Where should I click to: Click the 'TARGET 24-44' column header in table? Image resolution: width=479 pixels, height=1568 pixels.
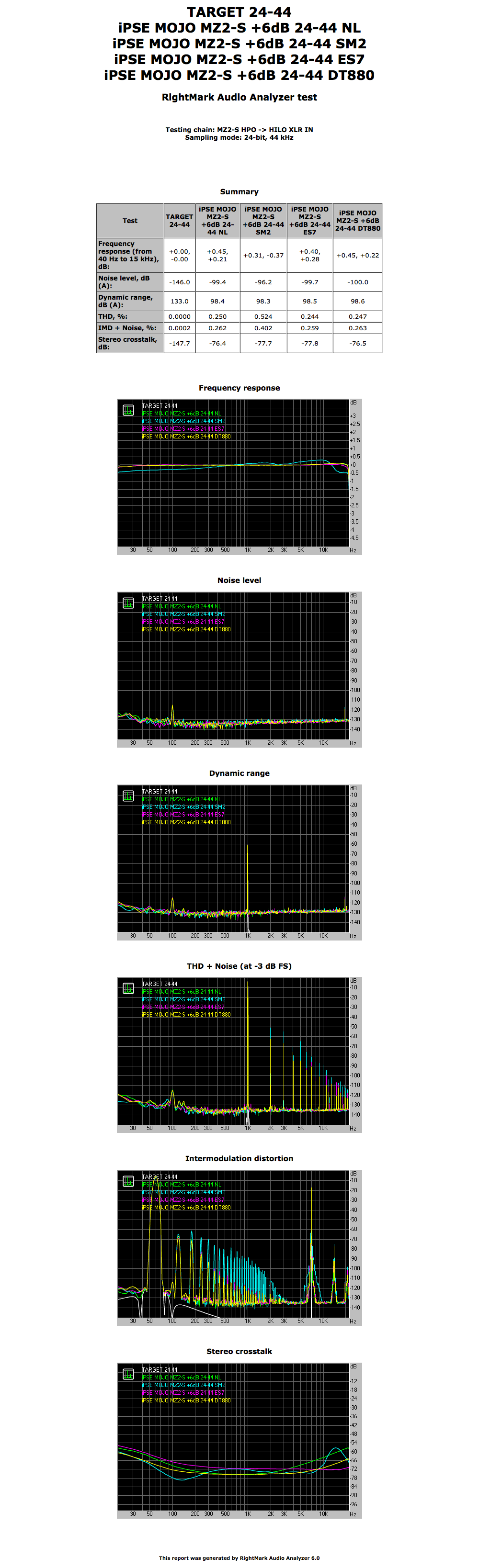coord(179,221)
